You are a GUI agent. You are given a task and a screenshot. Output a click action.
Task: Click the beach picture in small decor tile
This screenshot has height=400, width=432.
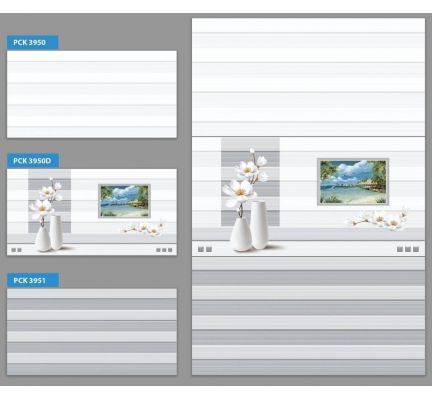(124, 201)
